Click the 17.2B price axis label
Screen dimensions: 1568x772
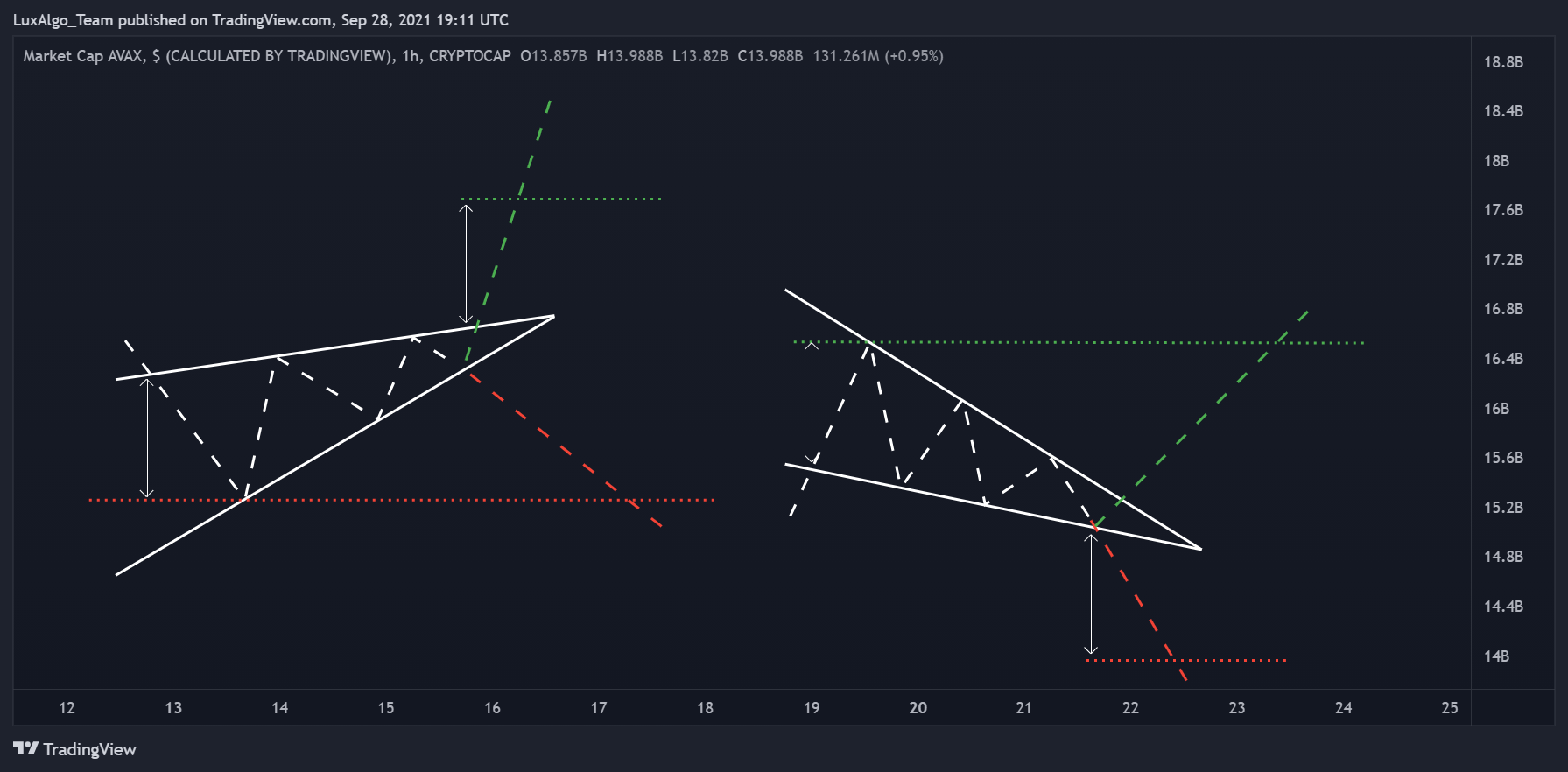(x=1503, y=260)
